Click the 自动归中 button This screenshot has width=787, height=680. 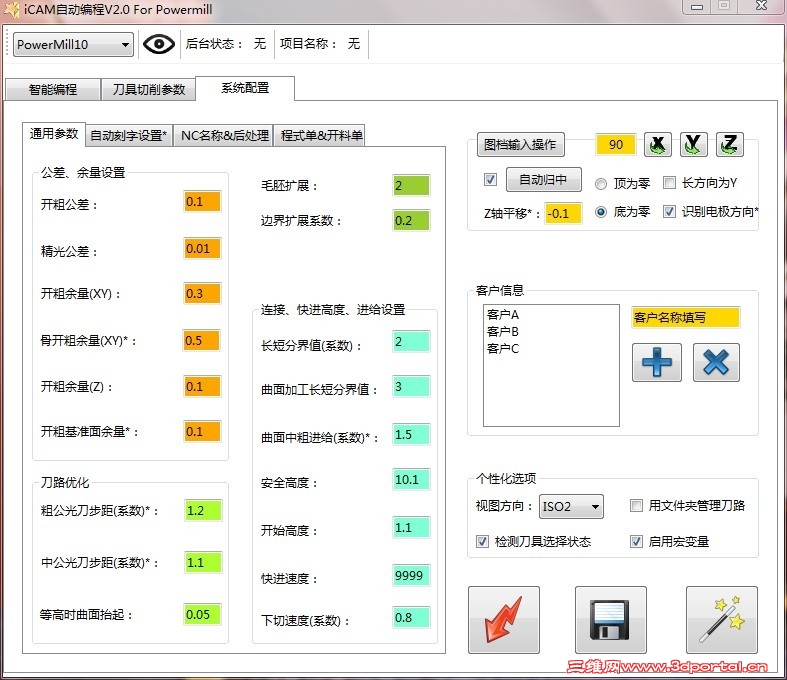pos(544,180)
